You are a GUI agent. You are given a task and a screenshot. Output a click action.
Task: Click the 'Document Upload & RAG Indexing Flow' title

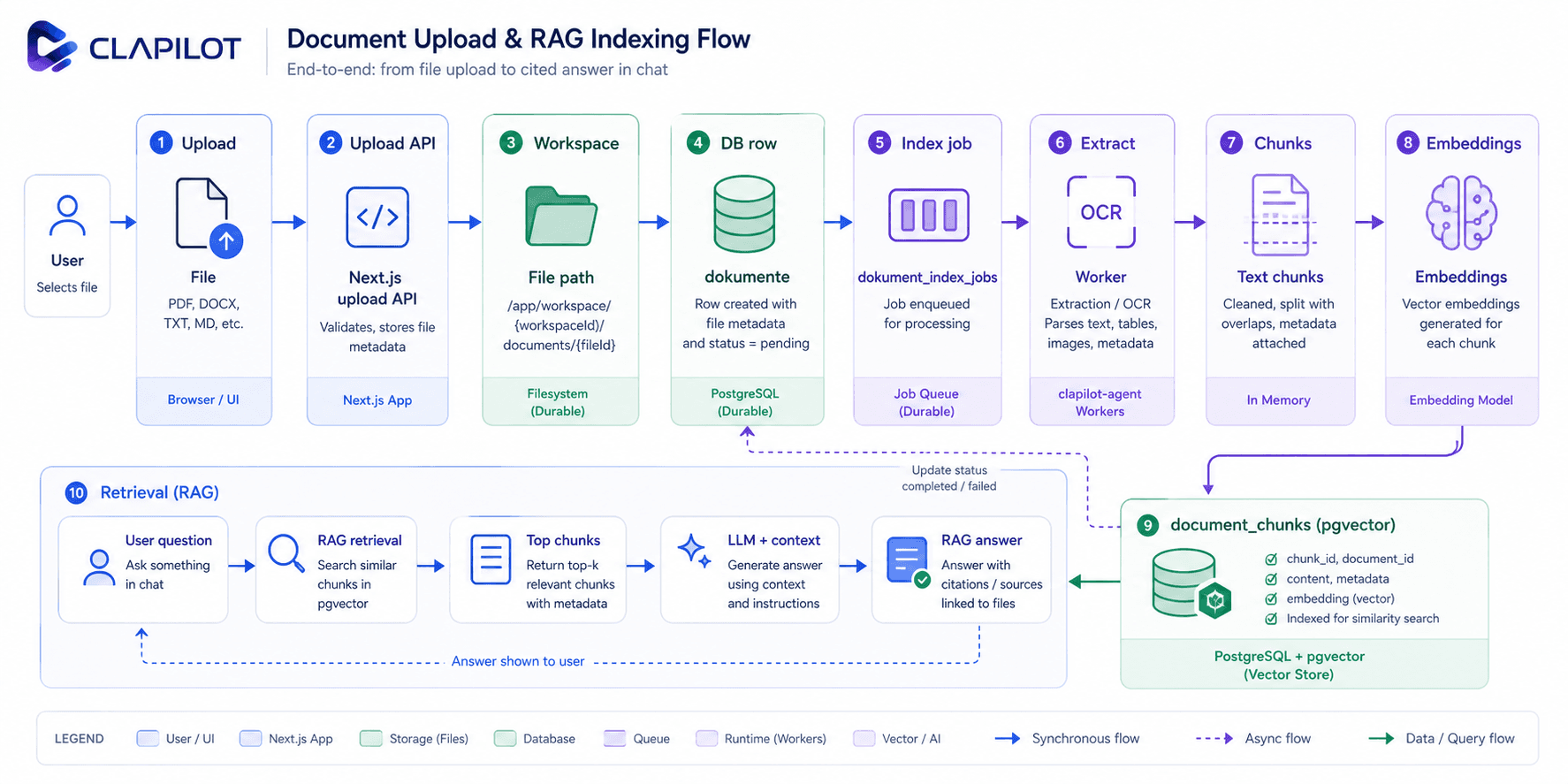[x=519, y=39]
